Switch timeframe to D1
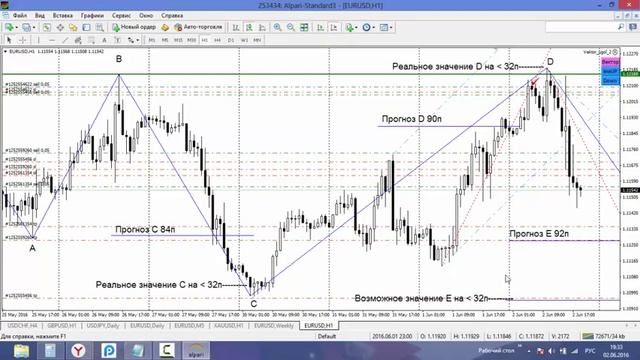The width and height of the screenshot is (640, 360). click(231, 40)
